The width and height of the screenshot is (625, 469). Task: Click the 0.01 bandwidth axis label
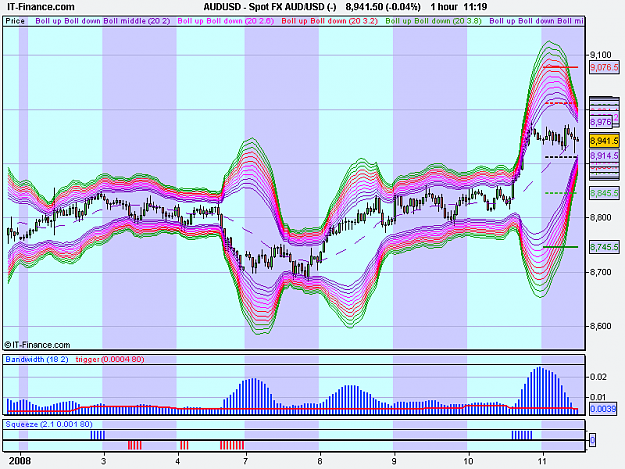(x=598, y=397)
